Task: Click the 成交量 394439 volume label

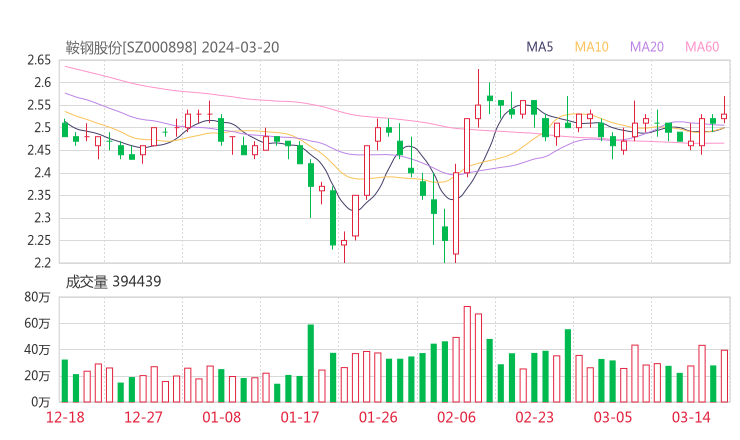Action: click(113, 282)
